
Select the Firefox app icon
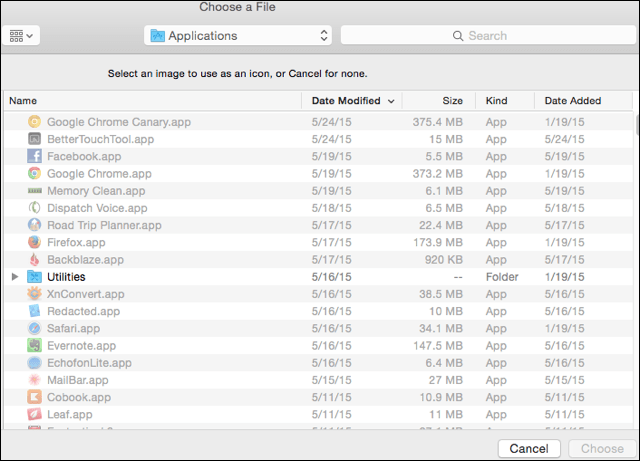coord(34,242)
